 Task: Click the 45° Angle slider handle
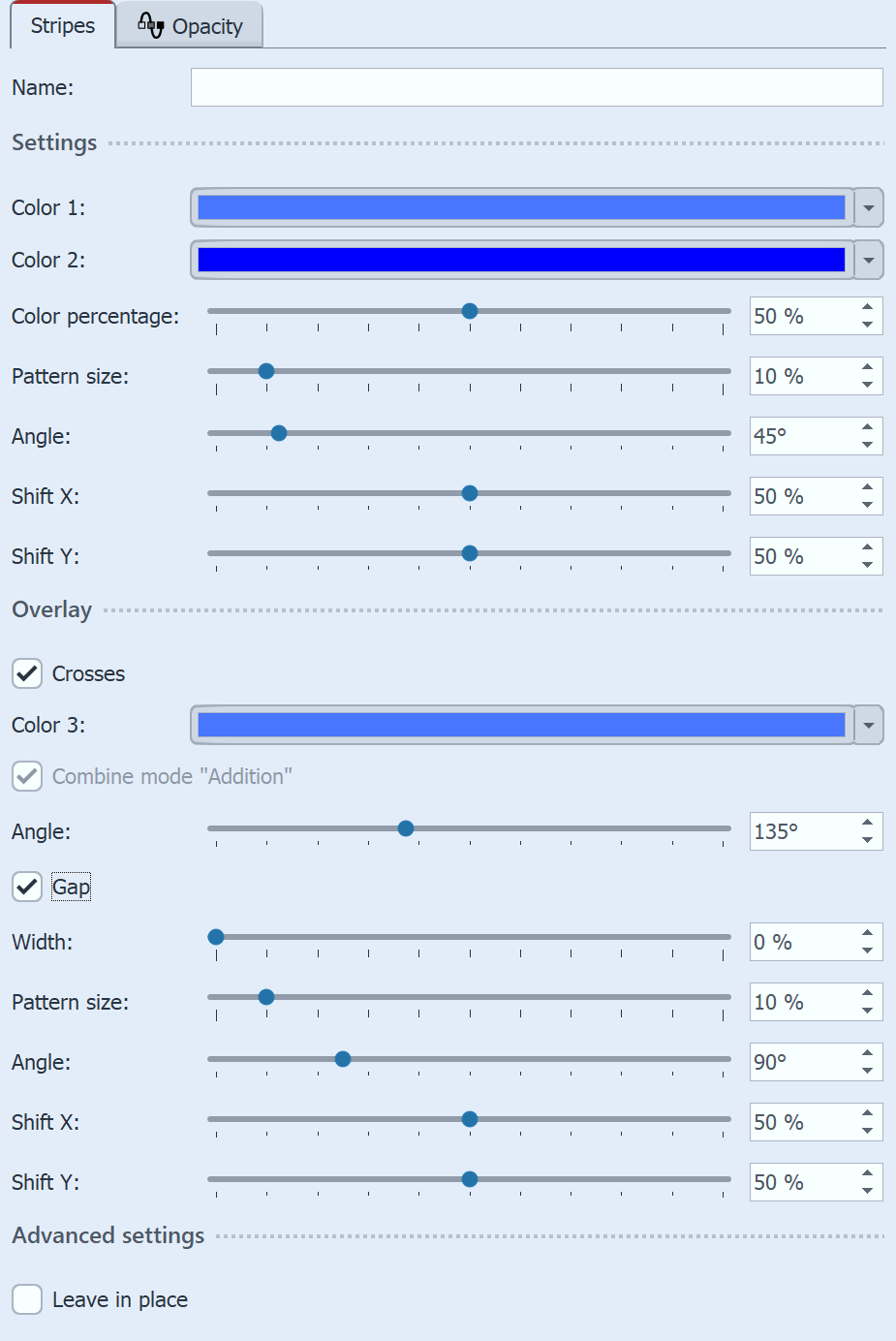[279, 433]
